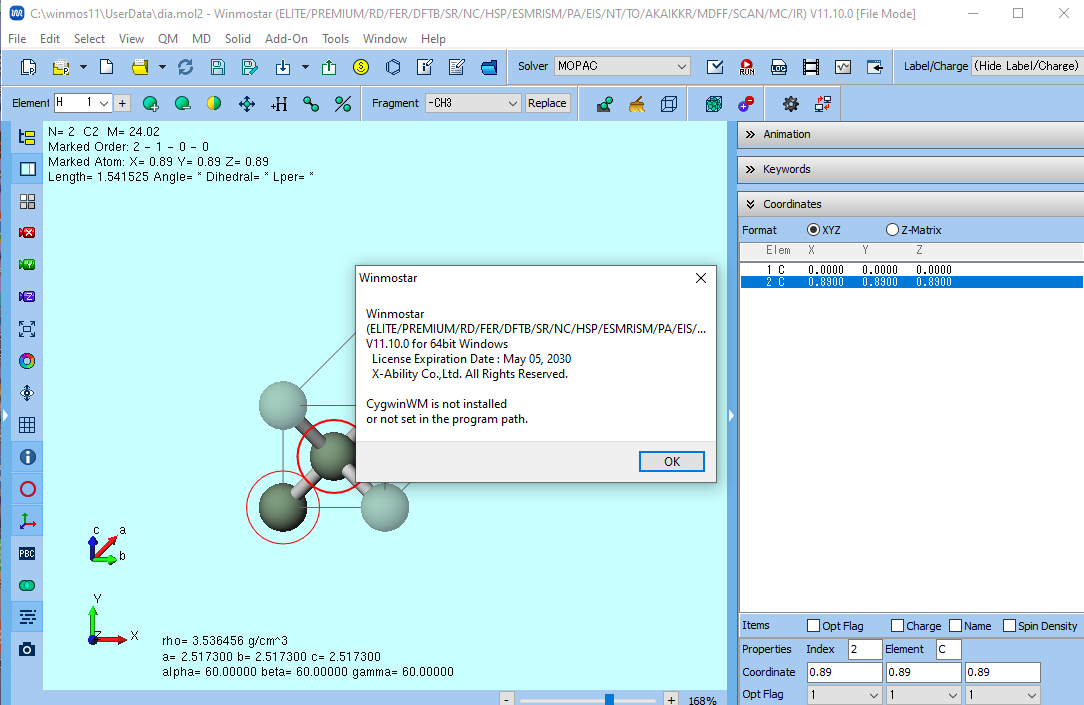Click the film strip animation icon

tap(810, 67)
